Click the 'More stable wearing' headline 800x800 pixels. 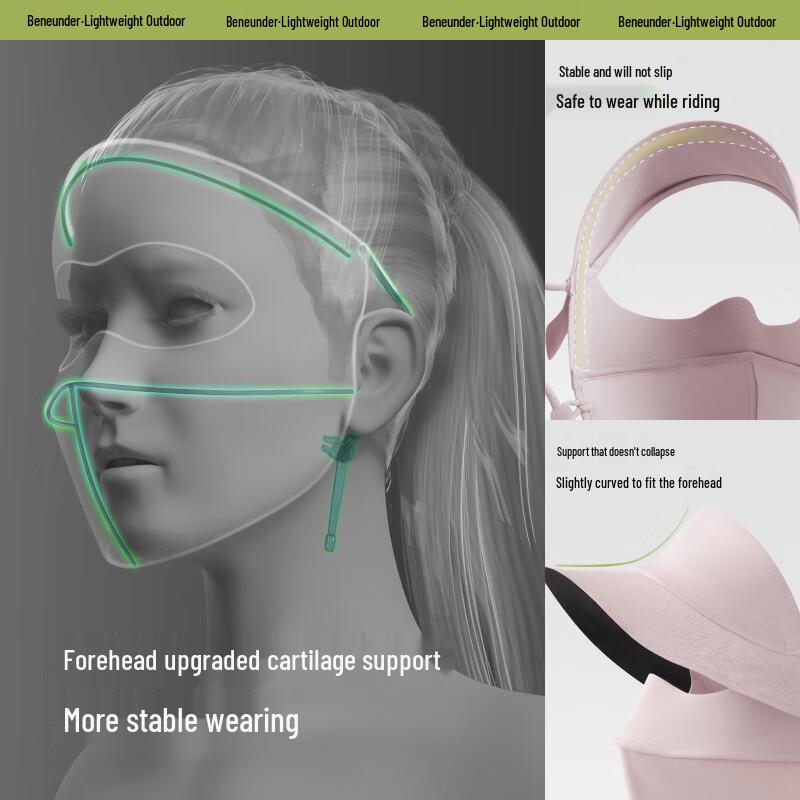181,720
